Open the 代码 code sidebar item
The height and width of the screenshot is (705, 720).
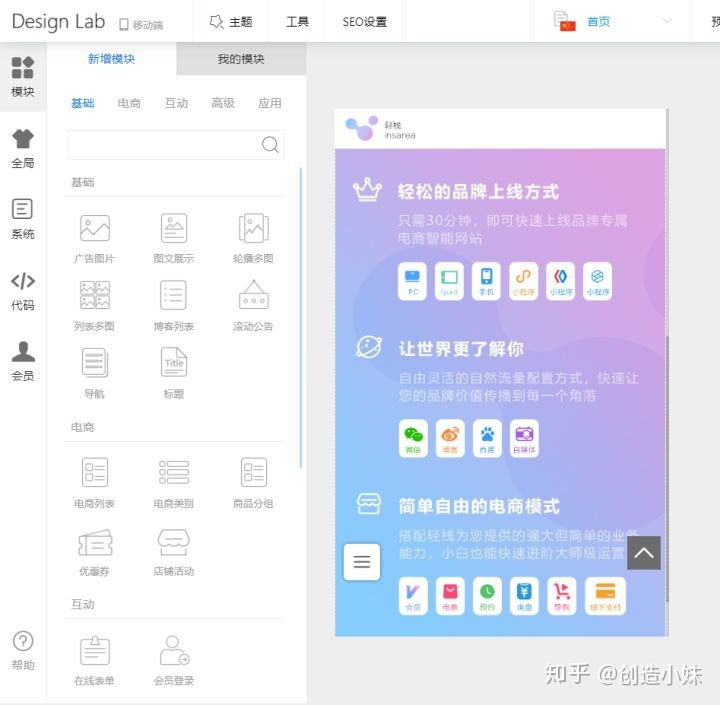[22, 290]
